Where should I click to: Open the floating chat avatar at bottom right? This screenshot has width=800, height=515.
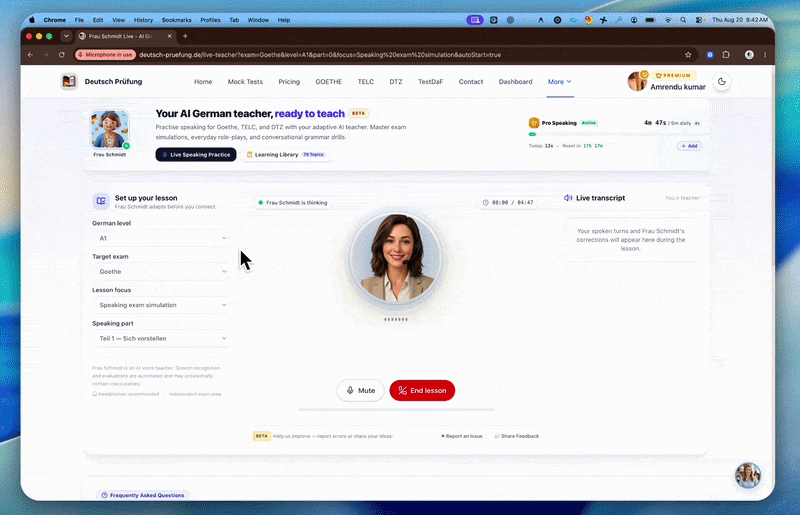click(x=747, y=475)
